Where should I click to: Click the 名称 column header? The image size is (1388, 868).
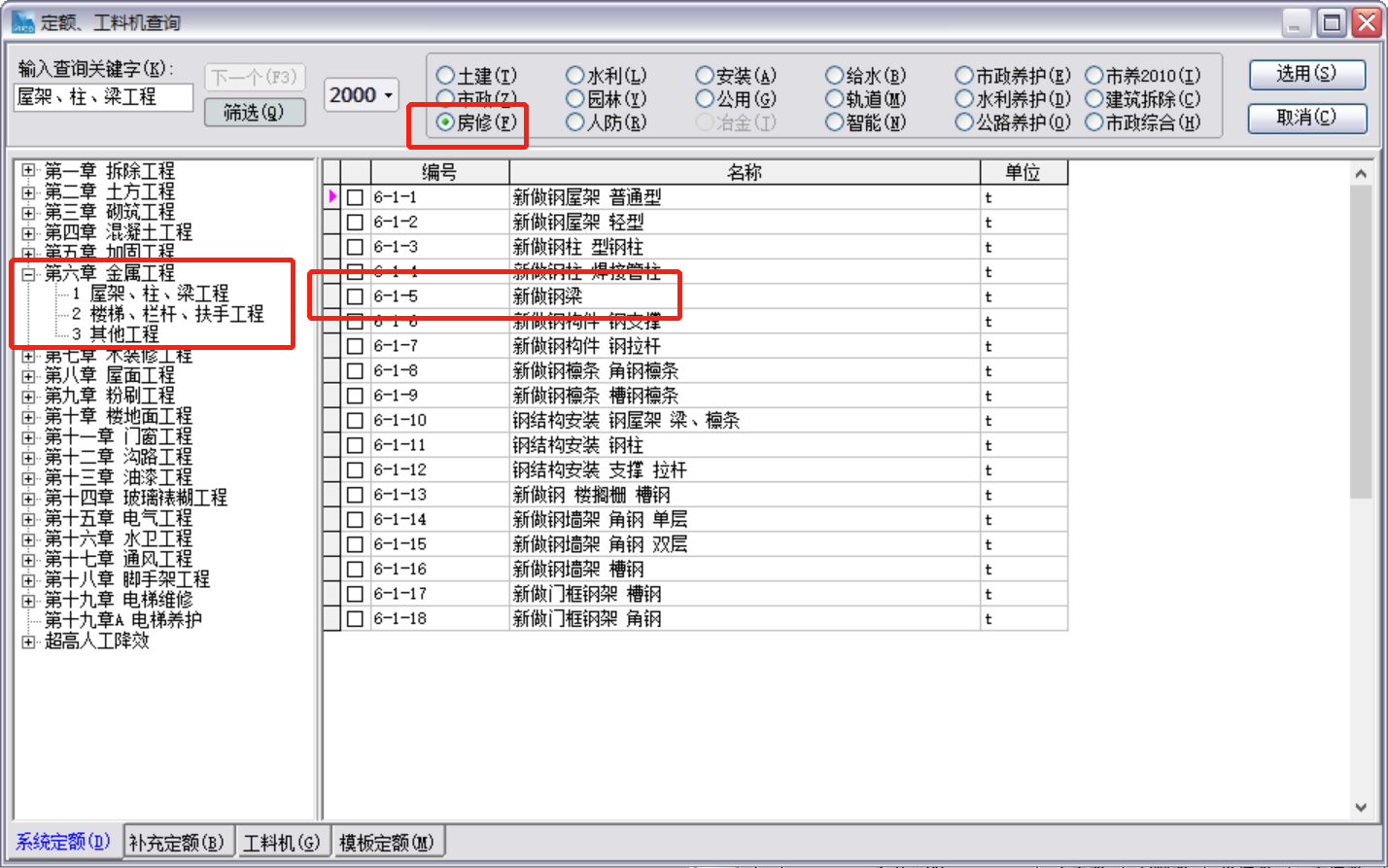[x=745, y=173]
